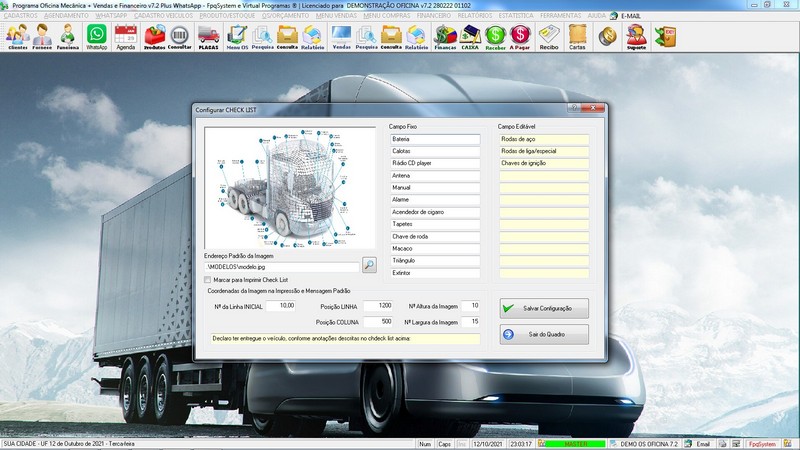Open the Agenda calendar icon
The image size is (800, 450).
tap(126, 37)
